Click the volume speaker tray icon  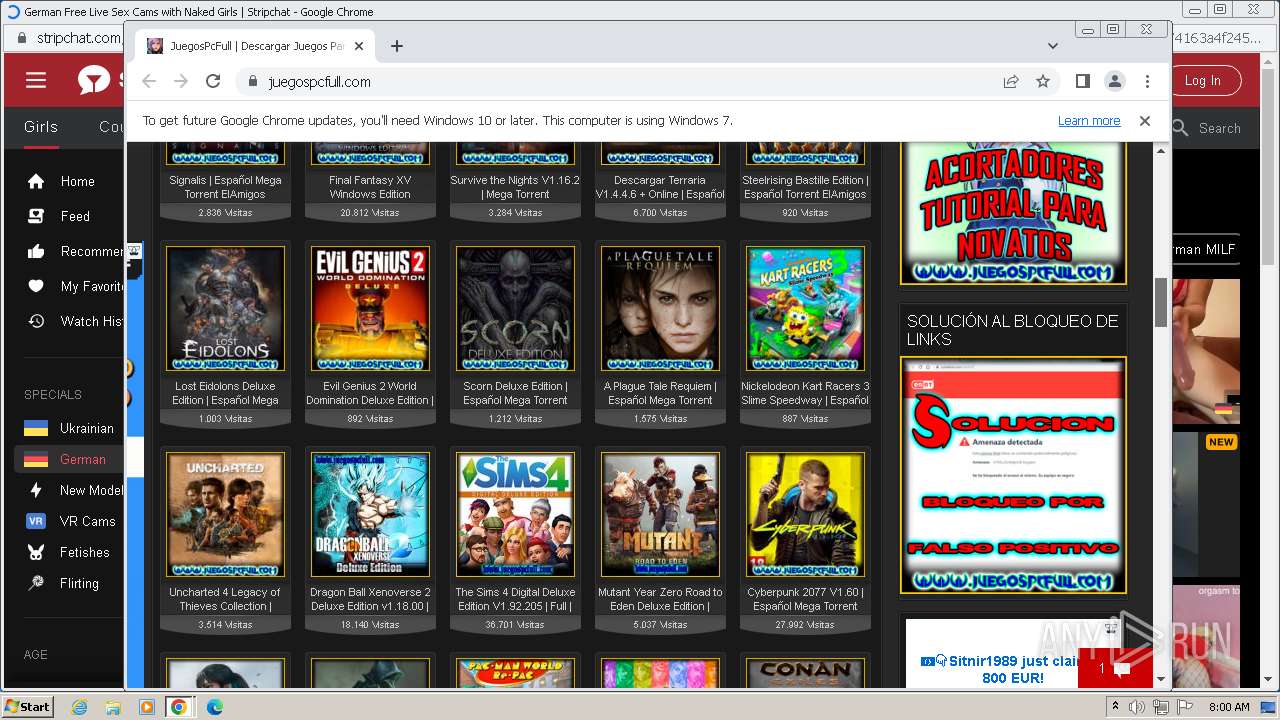[x=1138, y=707]
